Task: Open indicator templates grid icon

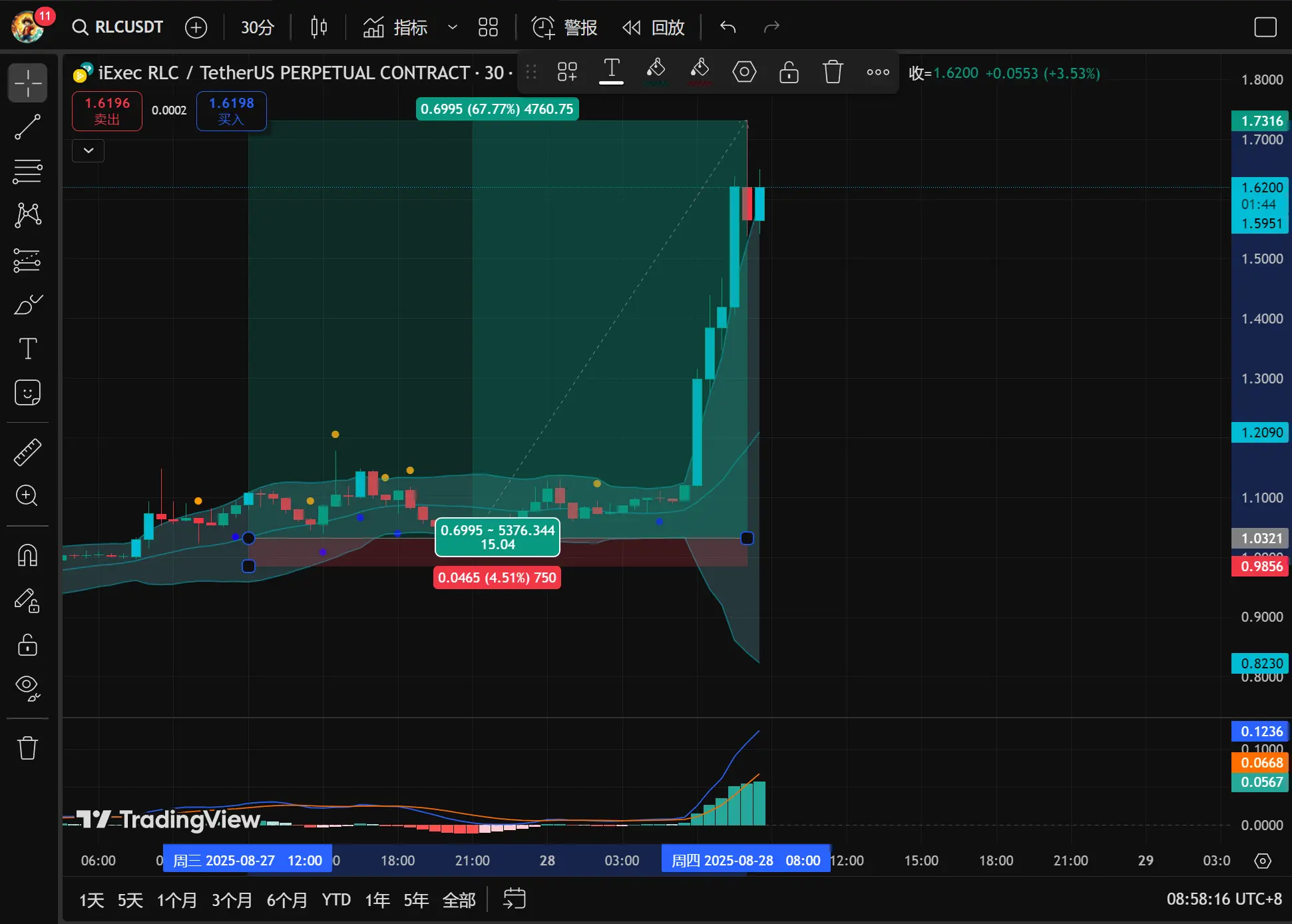Action: pos(488,27)
